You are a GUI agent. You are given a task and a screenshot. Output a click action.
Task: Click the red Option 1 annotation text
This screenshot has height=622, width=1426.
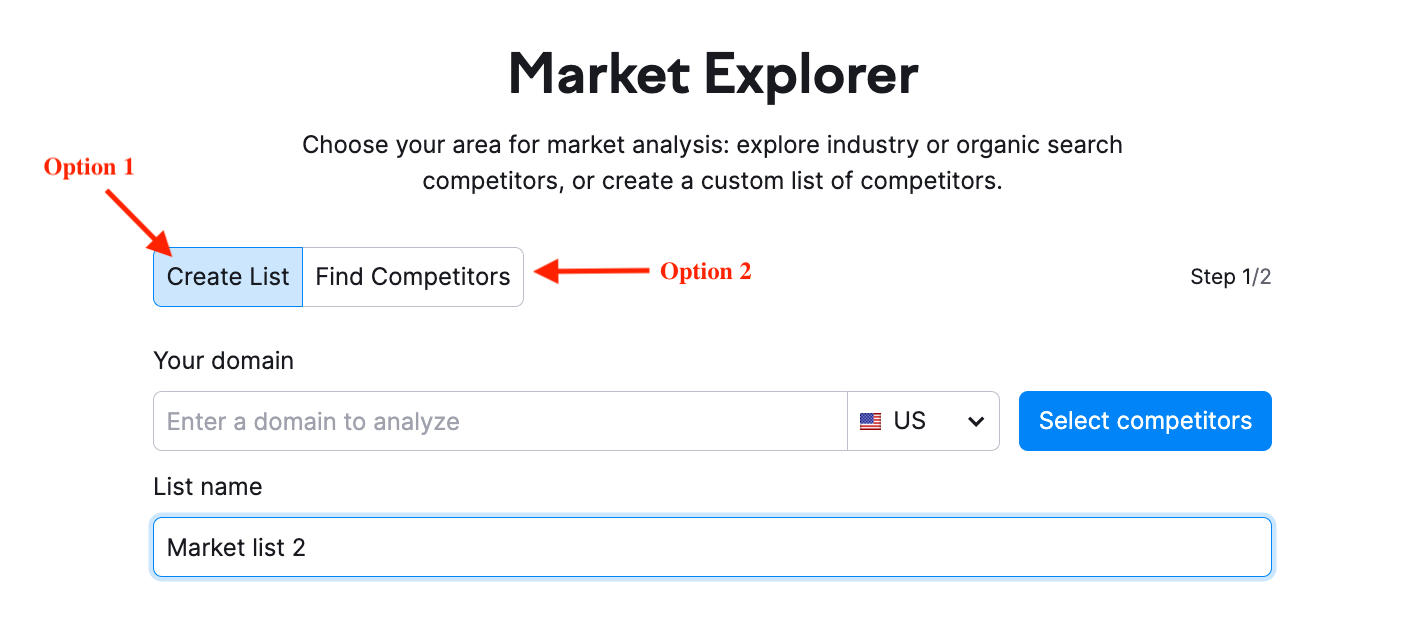tap(88, 167)
